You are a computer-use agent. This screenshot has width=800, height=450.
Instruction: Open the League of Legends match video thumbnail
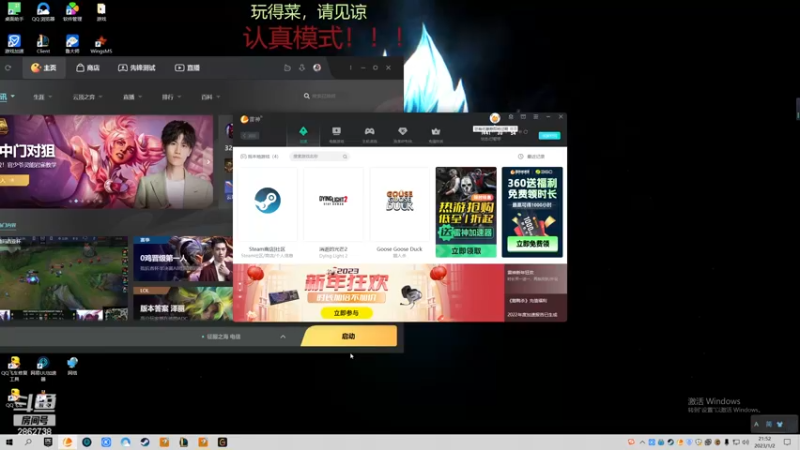64,279
